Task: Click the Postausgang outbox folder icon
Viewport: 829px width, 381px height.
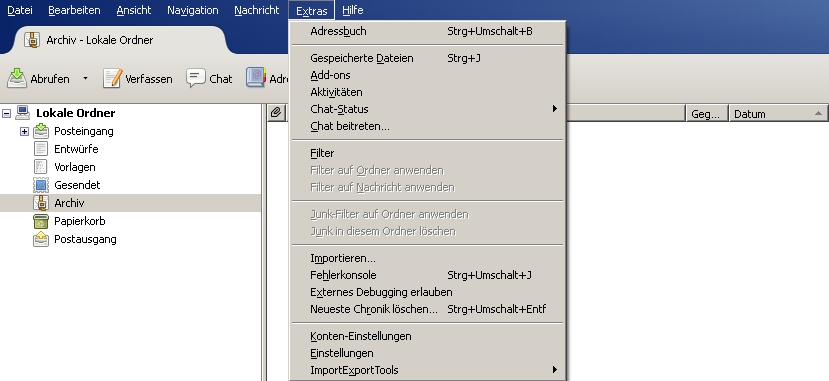Action: tap(41, 239)
